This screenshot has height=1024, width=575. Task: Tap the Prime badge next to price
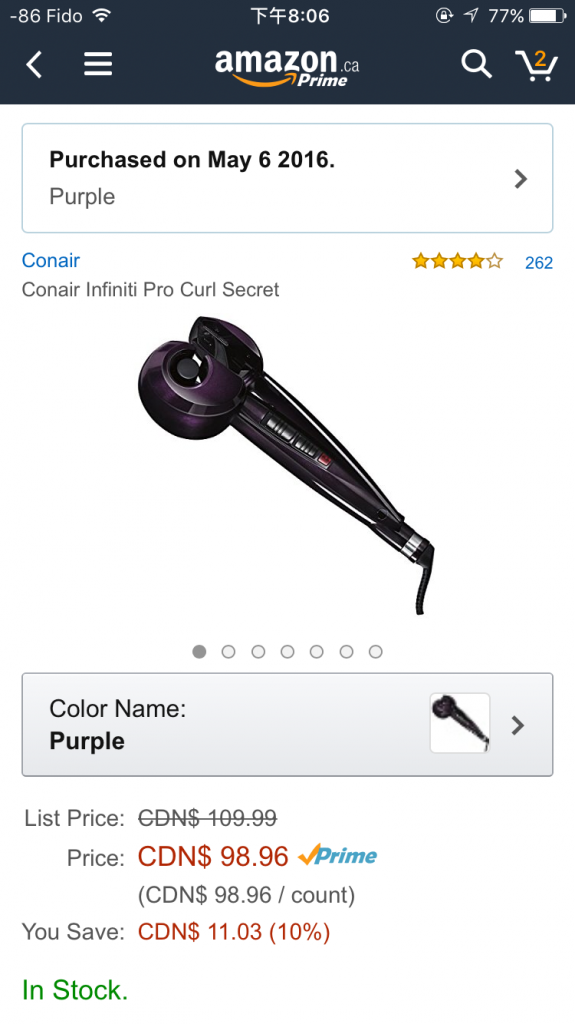pos(338,855)
